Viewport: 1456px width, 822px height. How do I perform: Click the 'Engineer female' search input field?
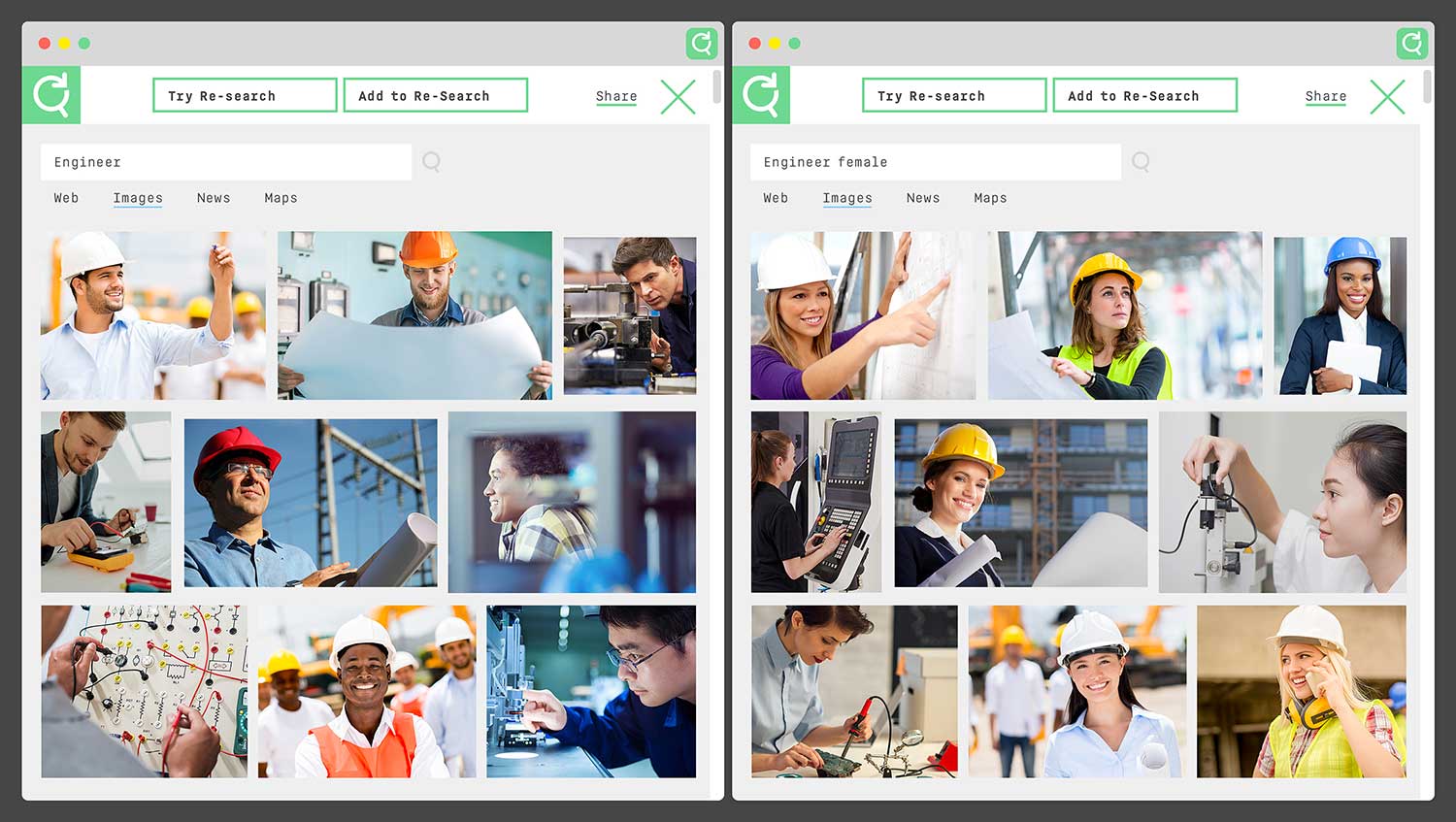pos(935,162)
